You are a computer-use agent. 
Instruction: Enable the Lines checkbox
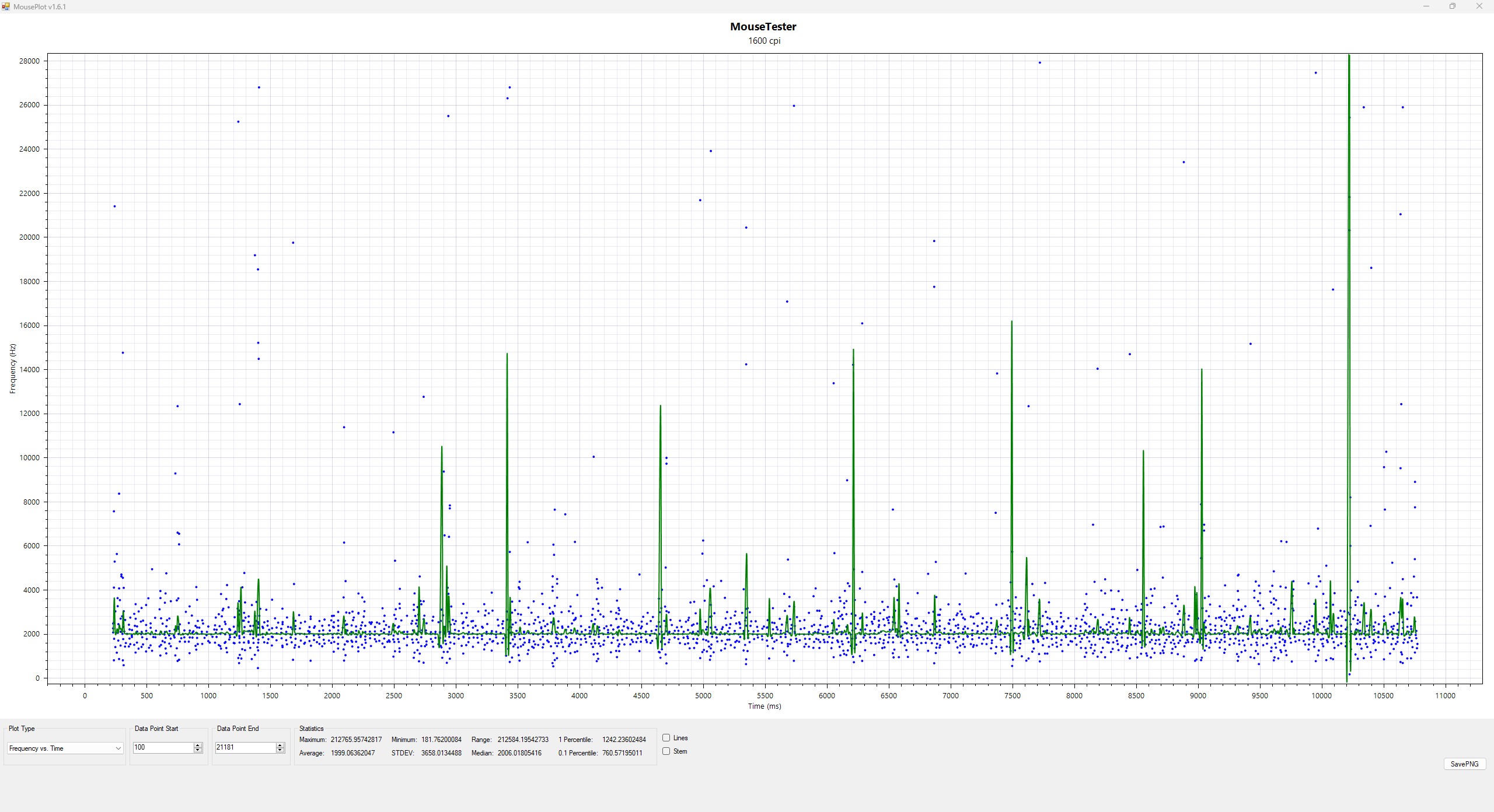666,738
